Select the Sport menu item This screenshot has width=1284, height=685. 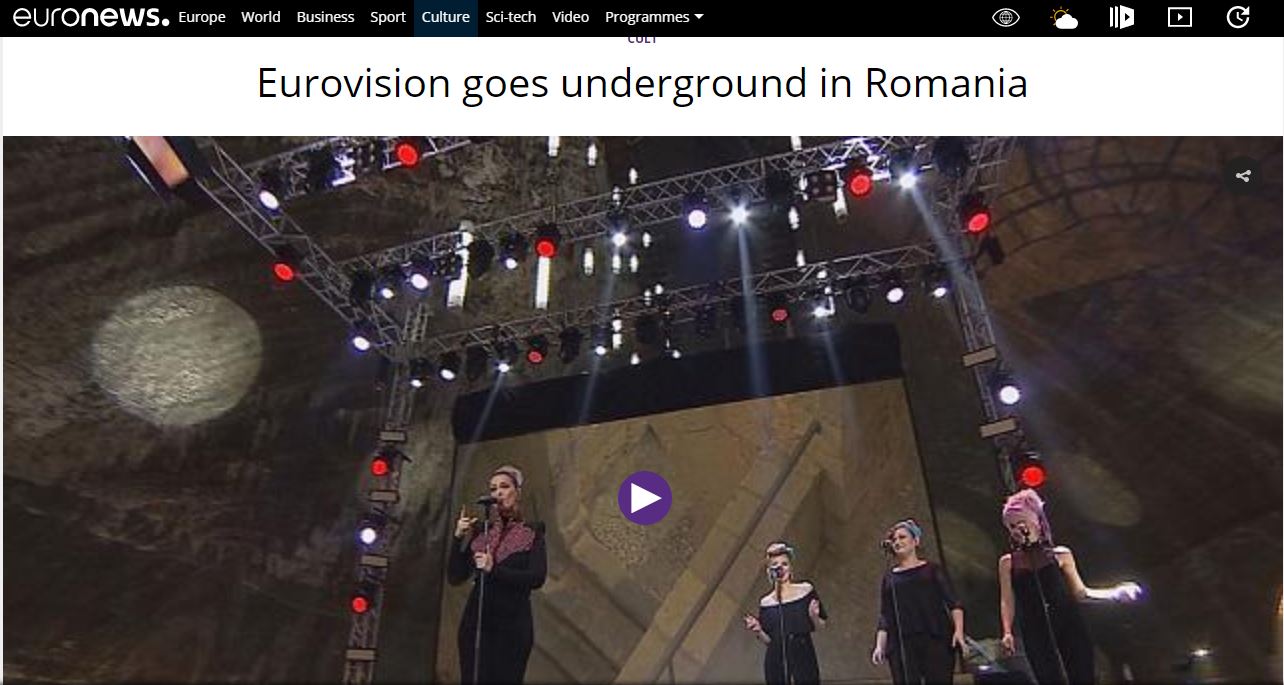pyautogui.click(x=388, y=17)
